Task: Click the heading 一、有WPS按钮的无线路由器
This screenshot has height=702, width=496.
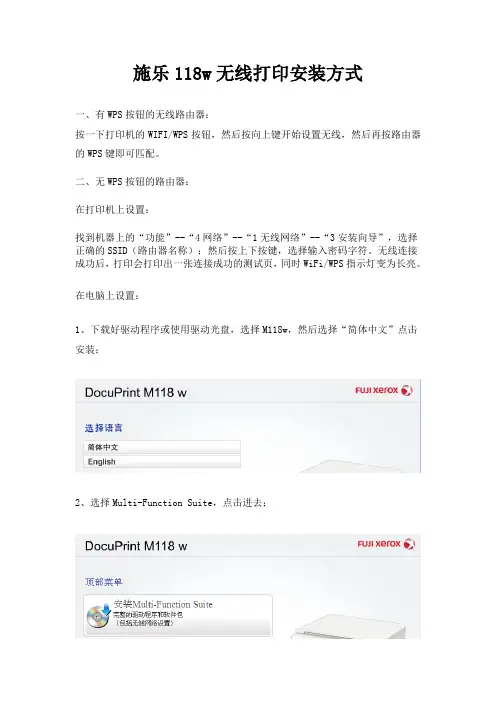Action: pos(142,115)
